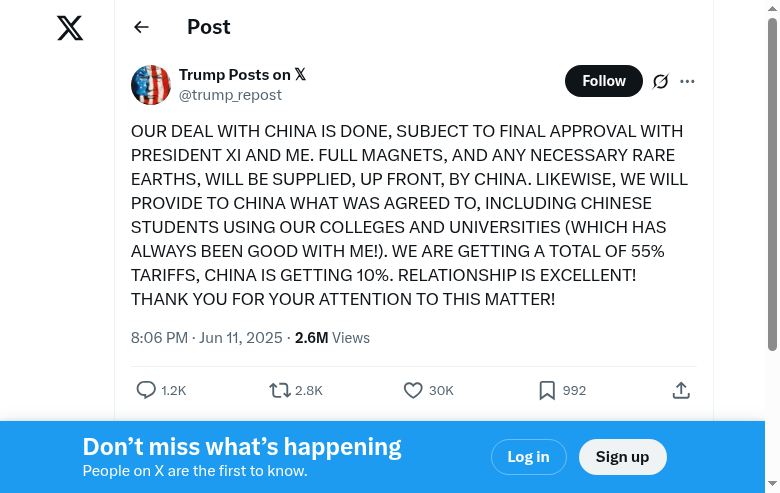Bookmark the post with bookmark icon
Screen dimensions: 780x493
[547, 390]
